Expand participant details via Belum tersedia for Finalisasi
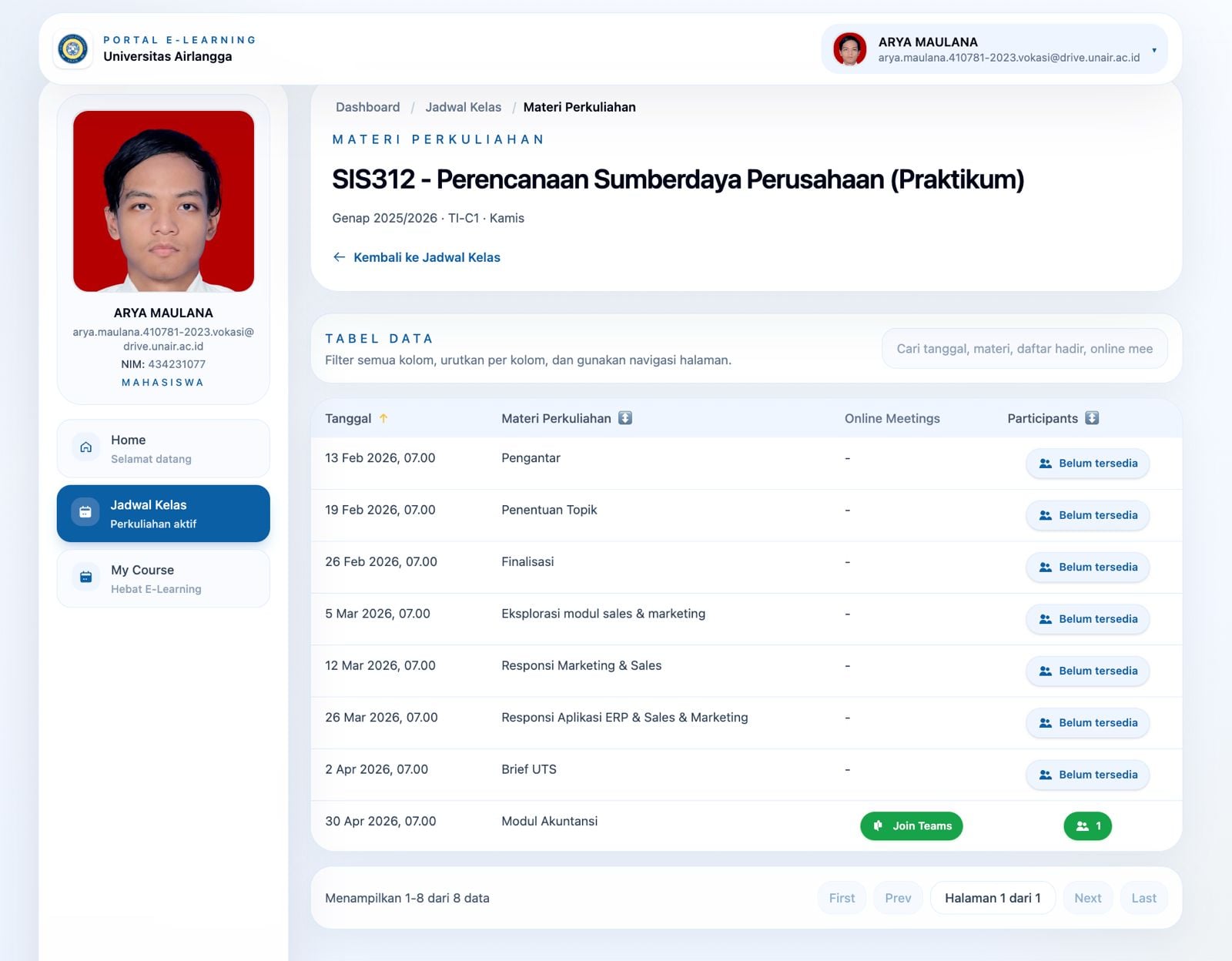 tap(1087, 567)
